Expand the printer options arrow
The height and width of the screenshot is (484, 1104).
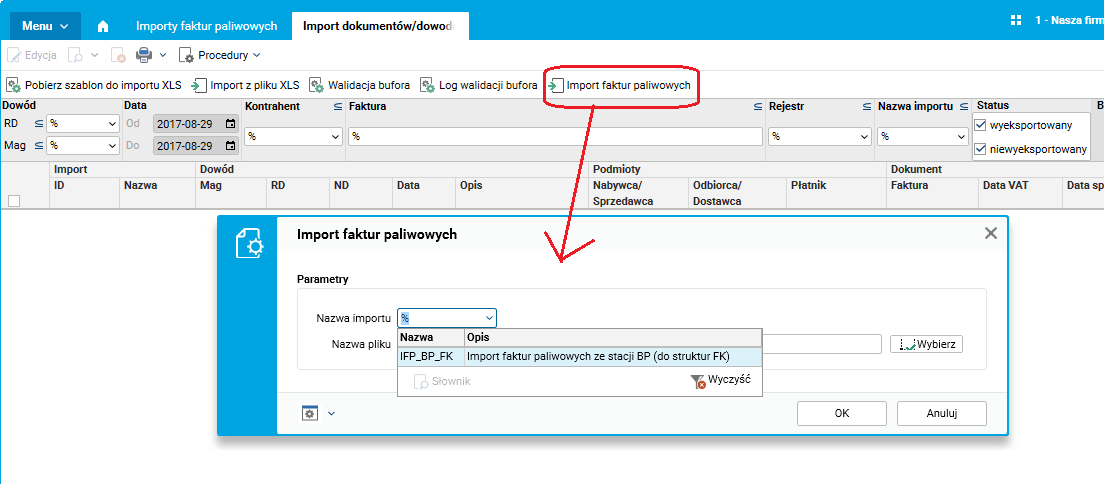(x=163, y=54)
